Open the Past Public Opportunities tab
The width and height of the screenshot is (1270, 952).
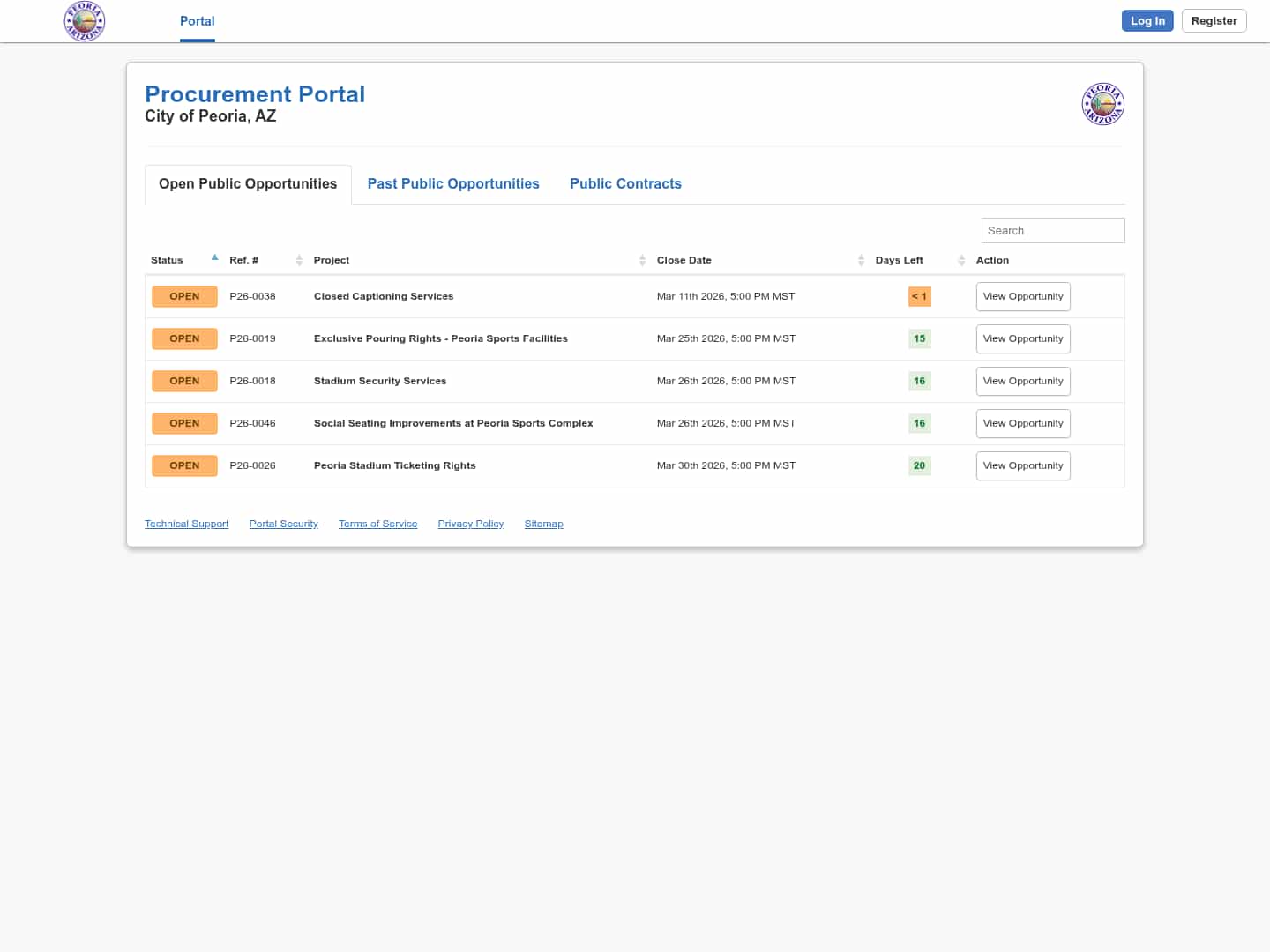click(x=453, y=183)
